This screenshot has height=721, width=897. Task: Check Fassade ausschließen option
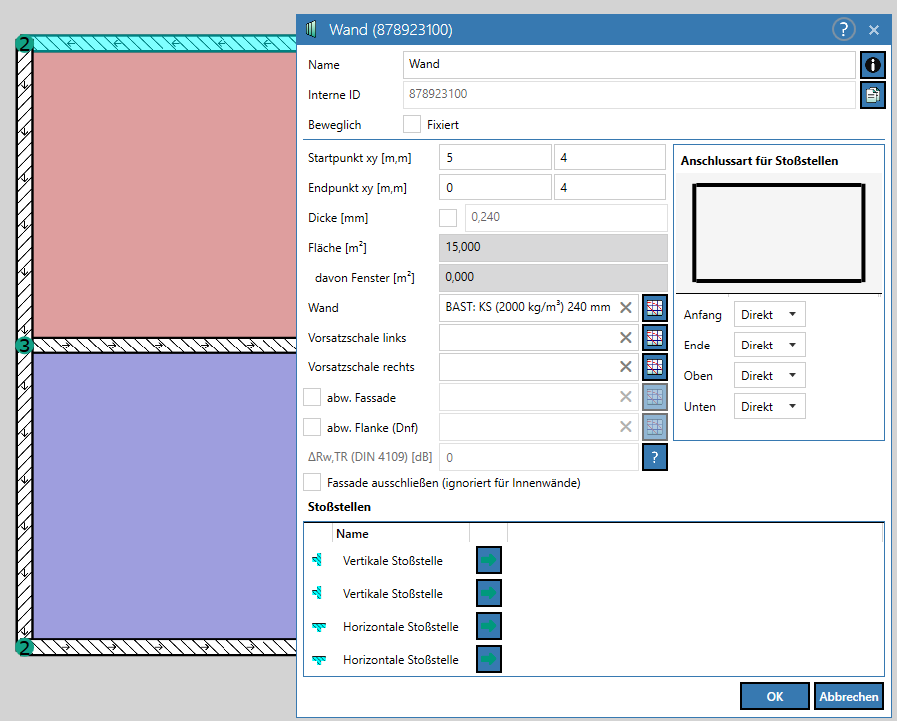pyautogui.click(x=312, y=482)
